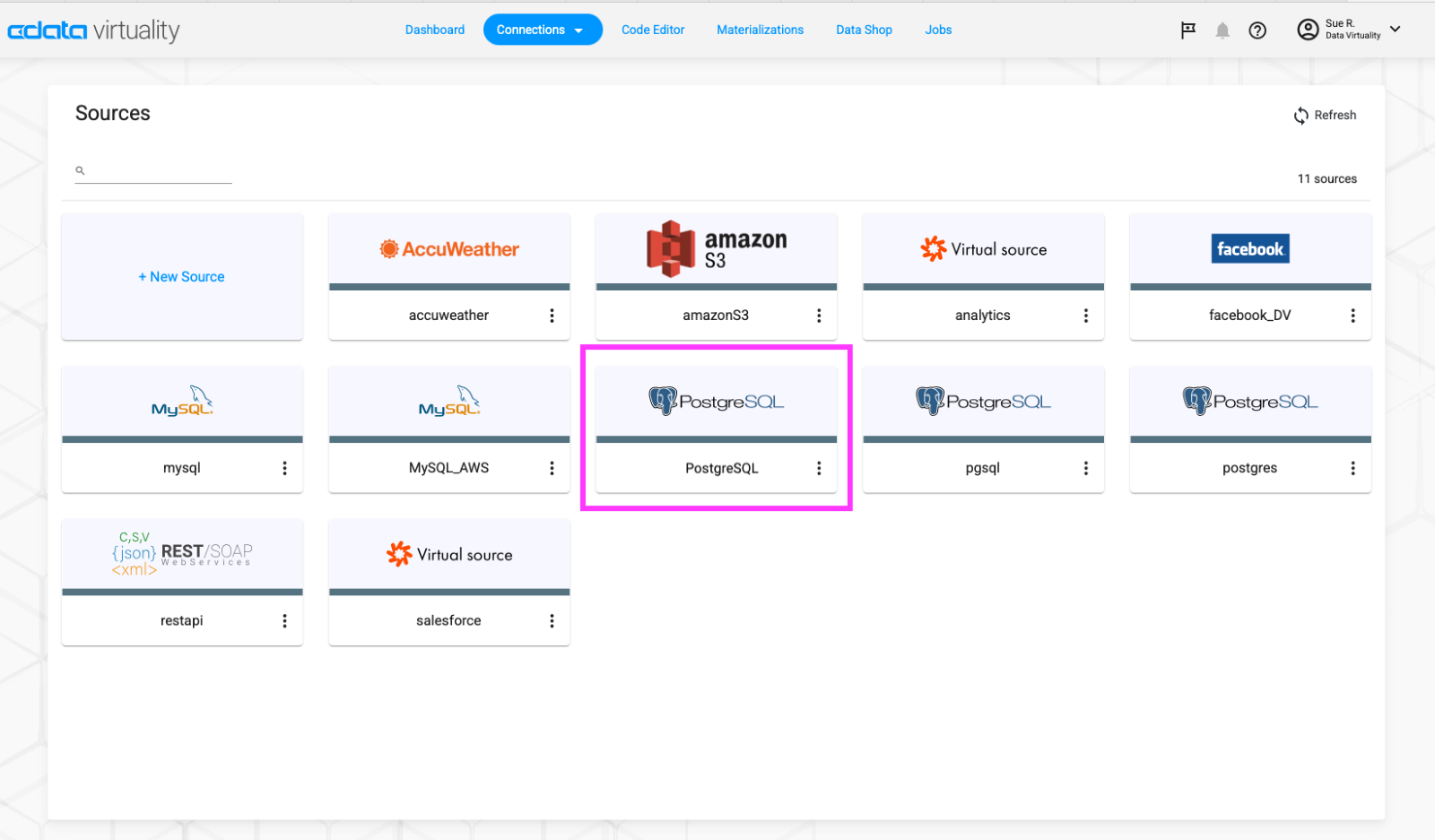Switch to the Dashboard tab
The width and height of the screenshot is (1435, 840).
coord(434,29)
